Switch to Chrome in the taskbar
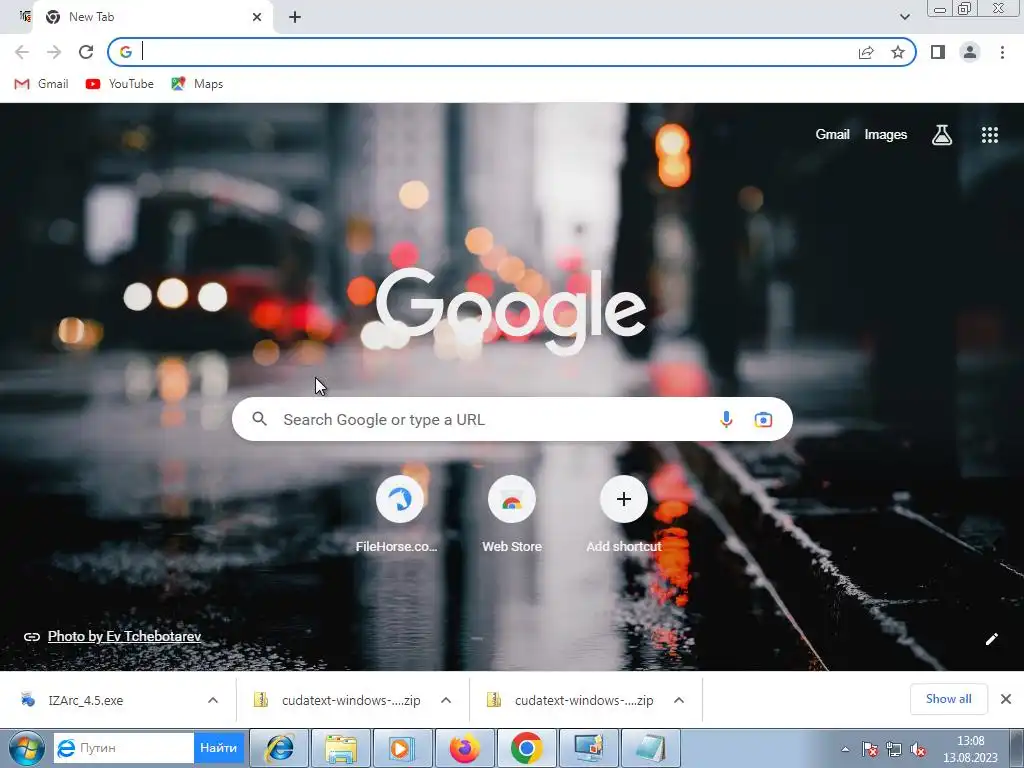 (526, 748)
